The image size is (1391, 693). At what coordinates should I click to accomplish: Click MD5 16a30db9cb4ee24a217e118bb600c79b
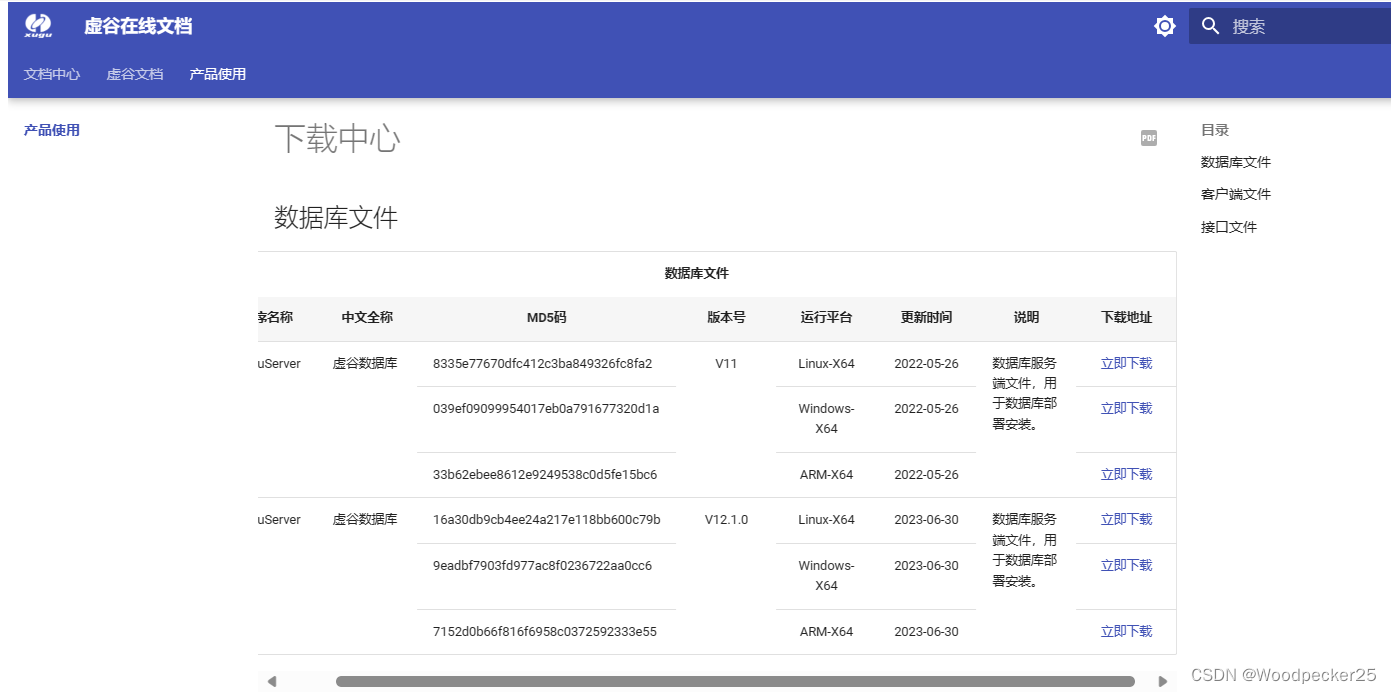(547, 519)
